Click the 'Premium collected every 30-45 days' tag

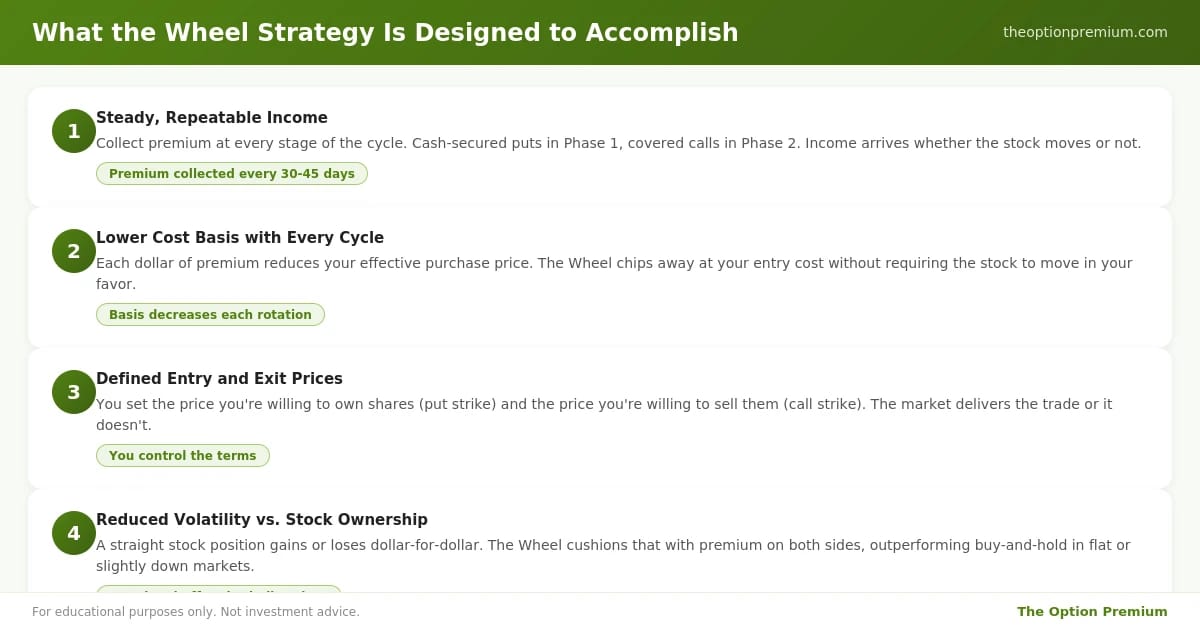point(232,174)
